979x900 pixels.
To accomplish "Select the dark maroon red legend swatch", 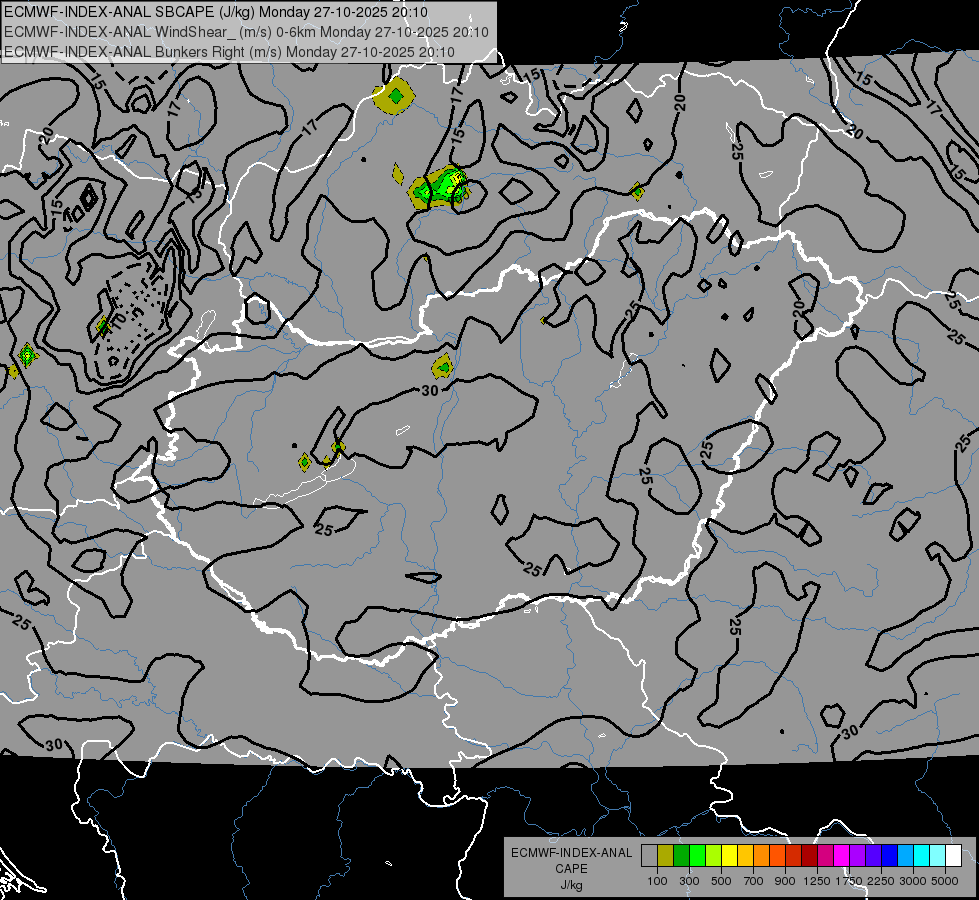I will coord(810,855).
